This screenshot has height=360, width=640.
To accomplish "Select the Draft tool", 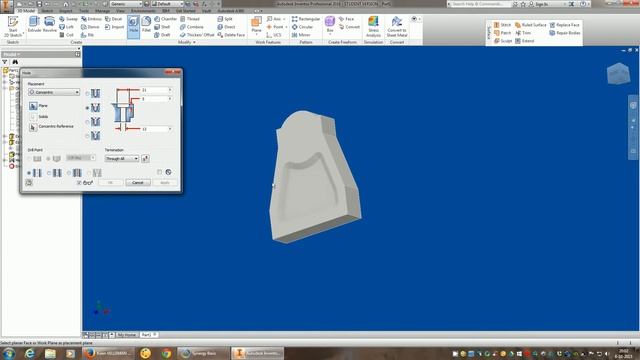I will (x=162, y=35).
